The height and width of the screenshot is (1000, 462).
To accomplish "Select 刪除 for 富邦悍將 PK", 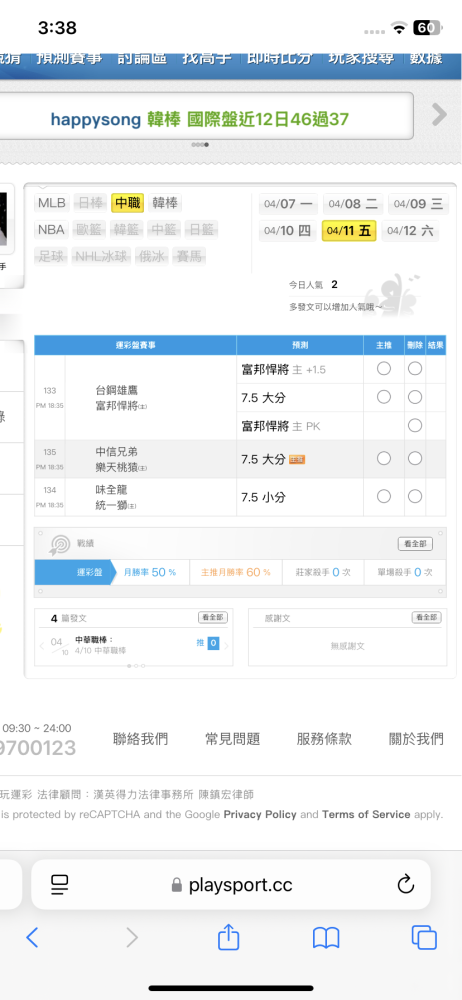I will click(415, 425).
